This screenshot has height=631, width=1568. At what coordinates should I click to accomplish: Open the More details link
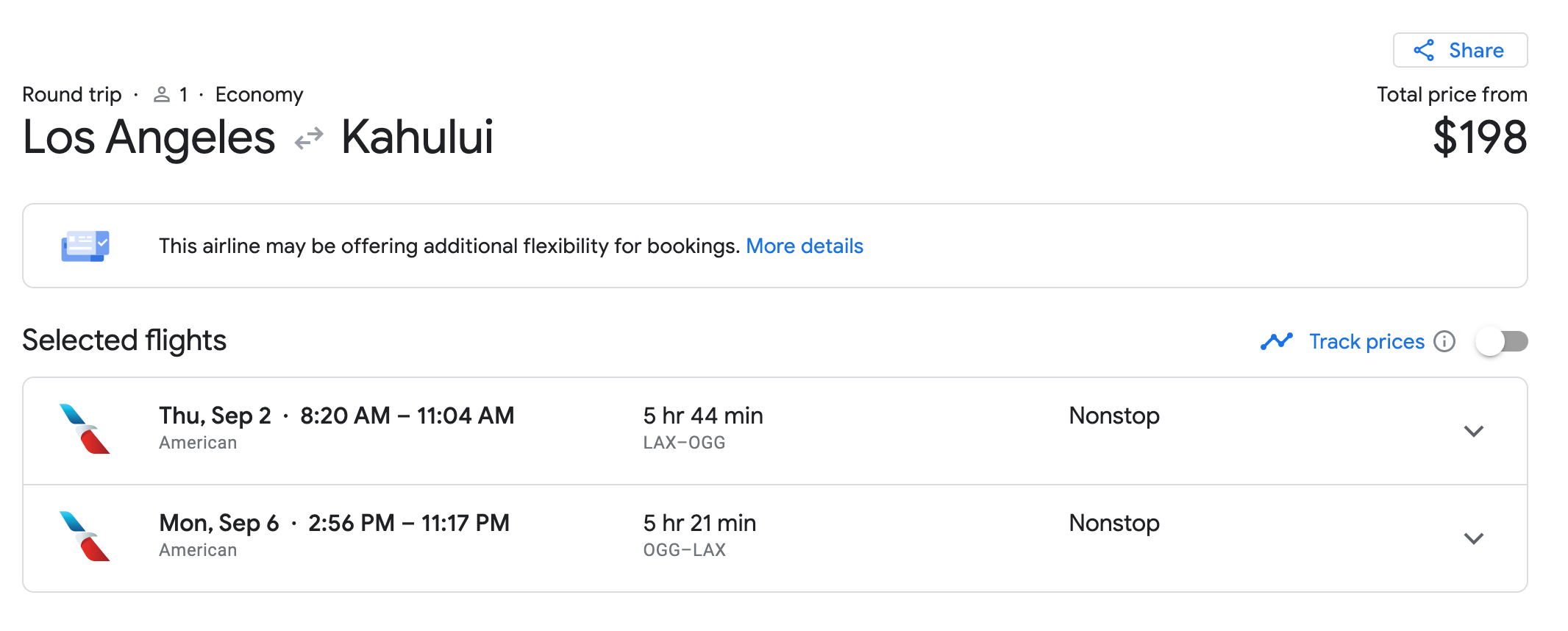tap(805, 246)
